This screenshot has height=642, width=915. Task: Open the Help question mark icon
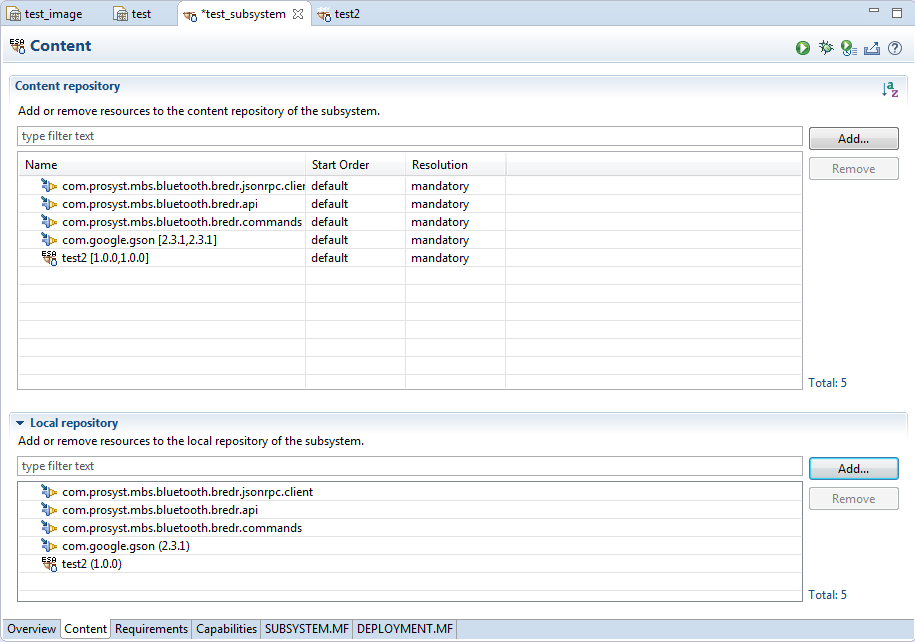click(894, 47)
